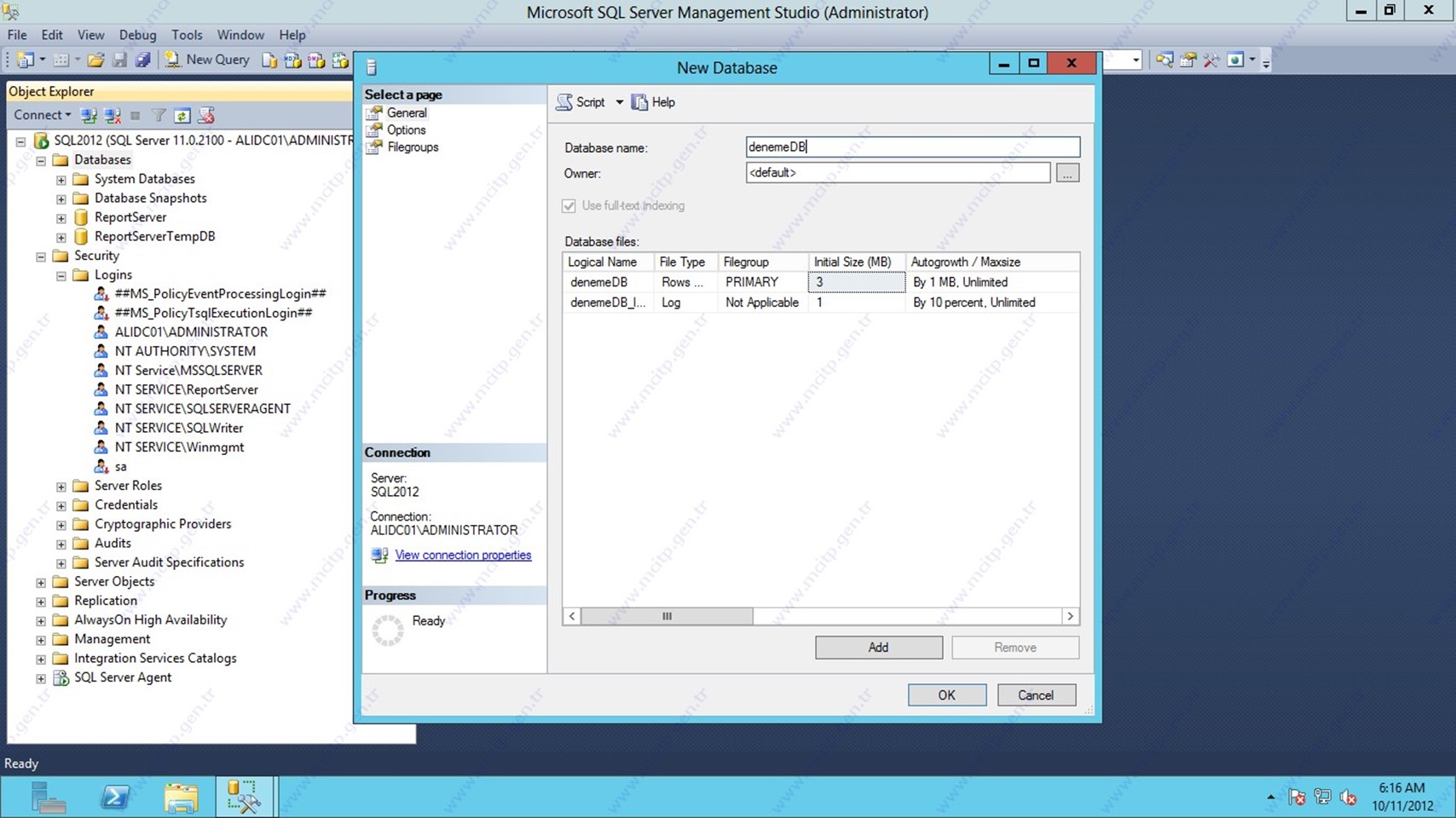Click the Filter funnel icon in Object Explorer
1456x818 pixels.
click(x=159, y=115)
